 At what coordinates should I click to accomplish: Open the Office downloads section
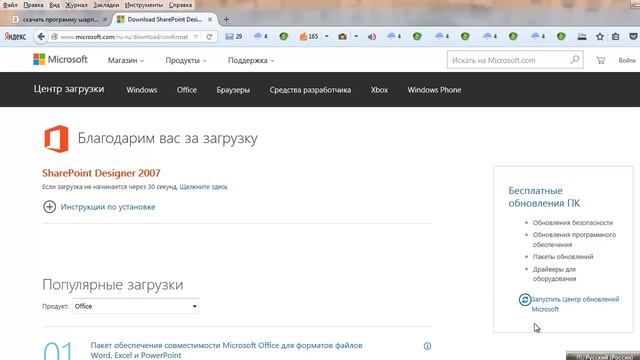point(187,90)
